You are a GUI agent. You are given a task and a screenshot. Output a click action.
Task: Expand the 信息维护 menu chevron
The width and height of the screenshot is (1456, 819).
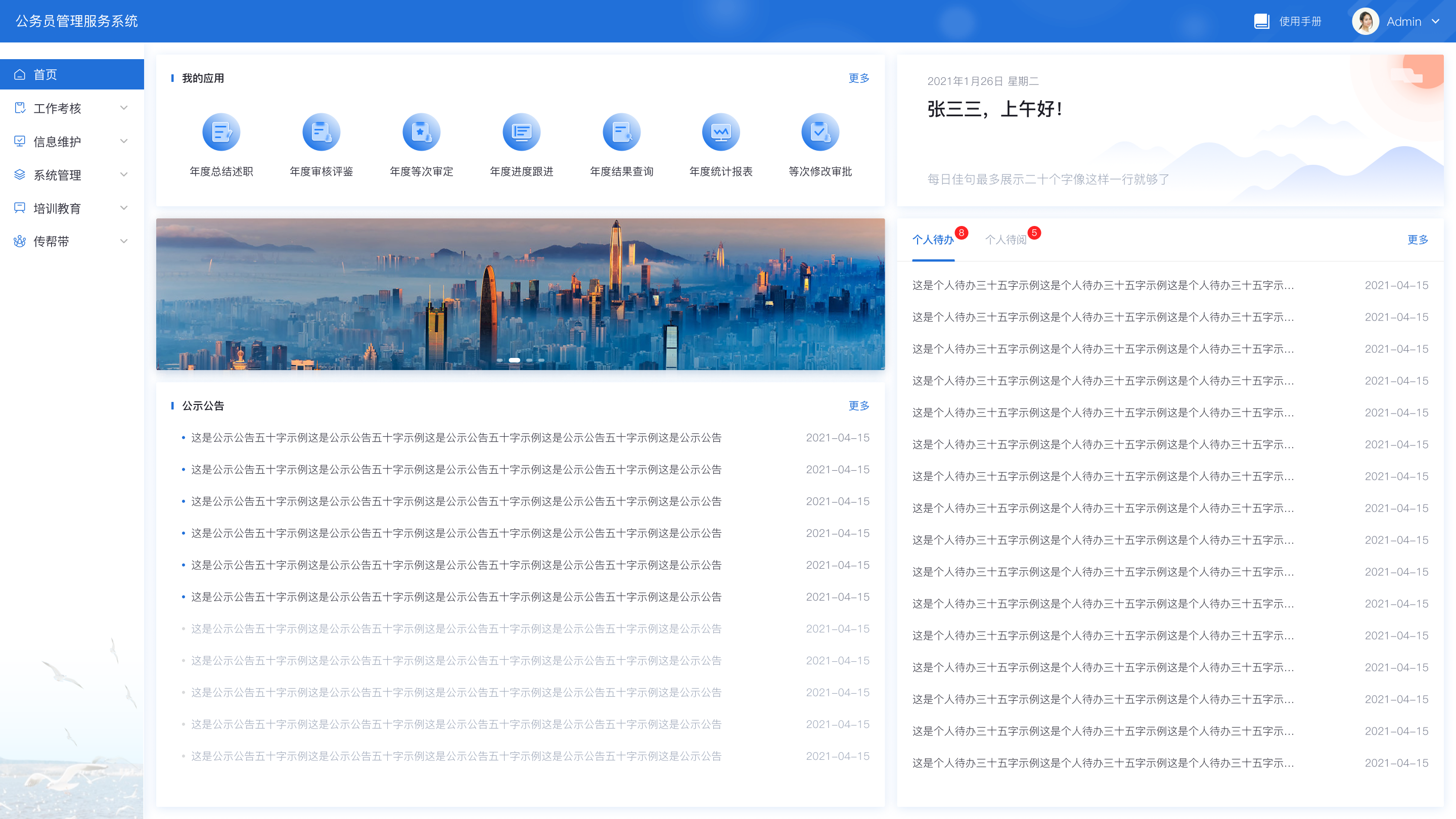124,141
